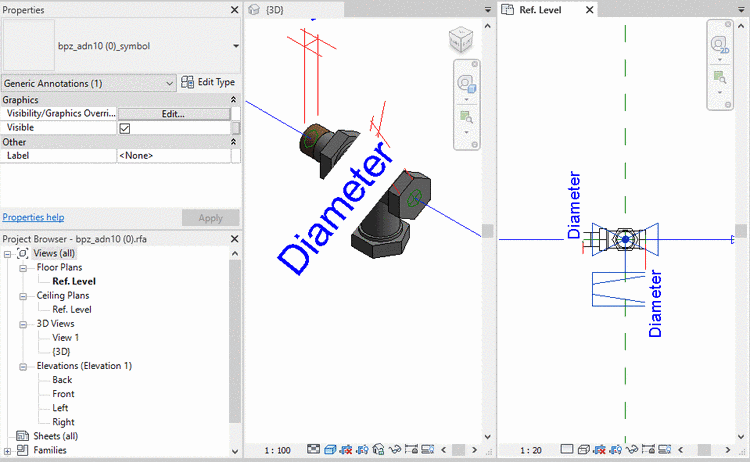750x462 pixels.
Task: Toggle Preview Visibility in the 3D view bar
Action: 427,449
